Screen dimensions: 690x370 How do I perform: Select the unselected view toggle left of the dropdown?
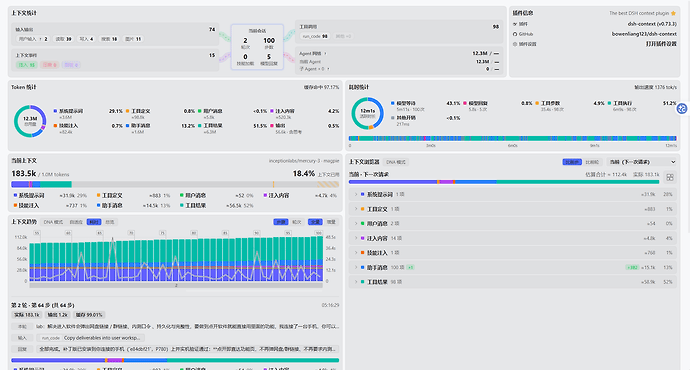coord(592,162)
